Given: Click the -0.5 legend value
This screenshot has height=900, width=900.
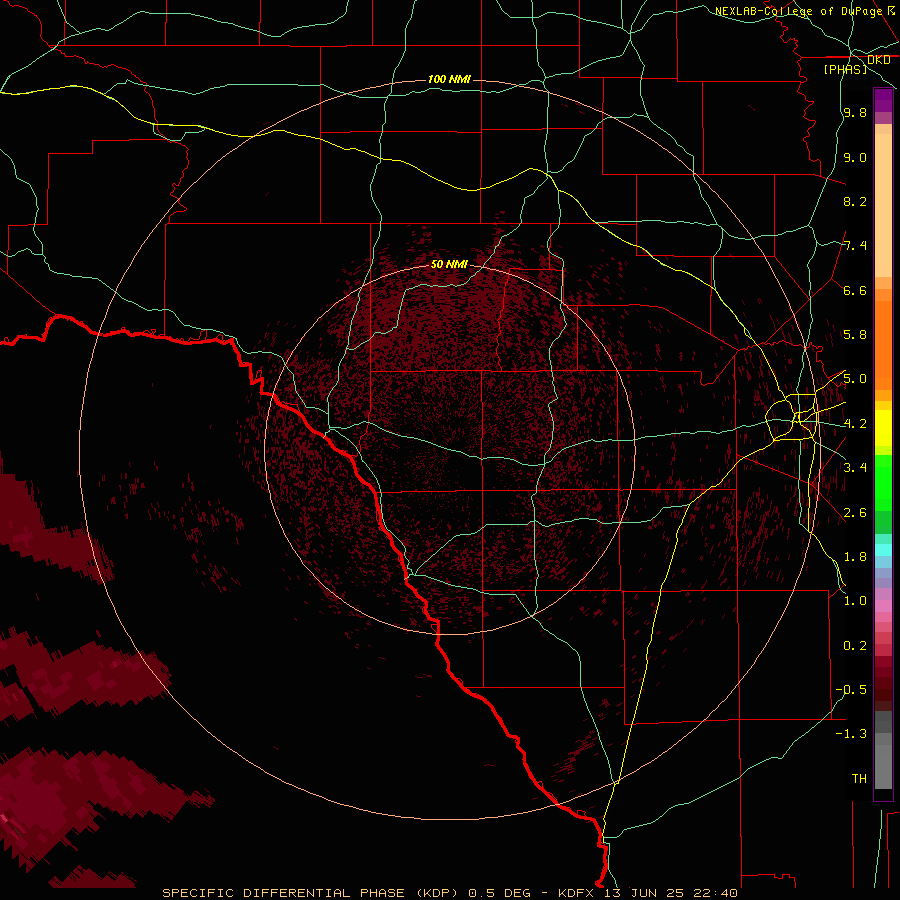Looking at the screenshot, I should tap(851, 690).
